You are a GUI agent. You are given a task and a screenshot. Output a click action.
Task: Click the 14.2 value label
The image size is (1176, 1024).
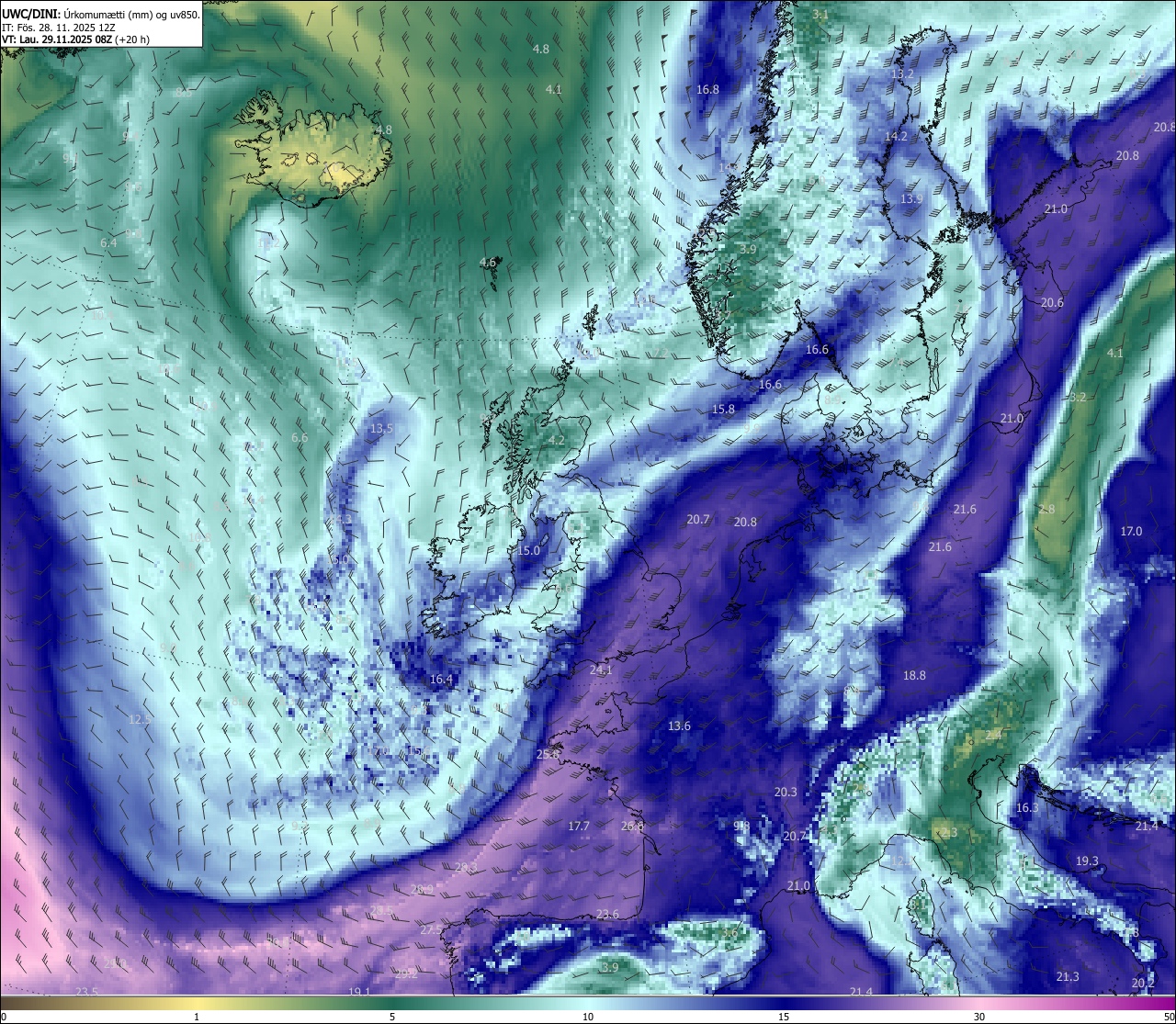point(896,136)
